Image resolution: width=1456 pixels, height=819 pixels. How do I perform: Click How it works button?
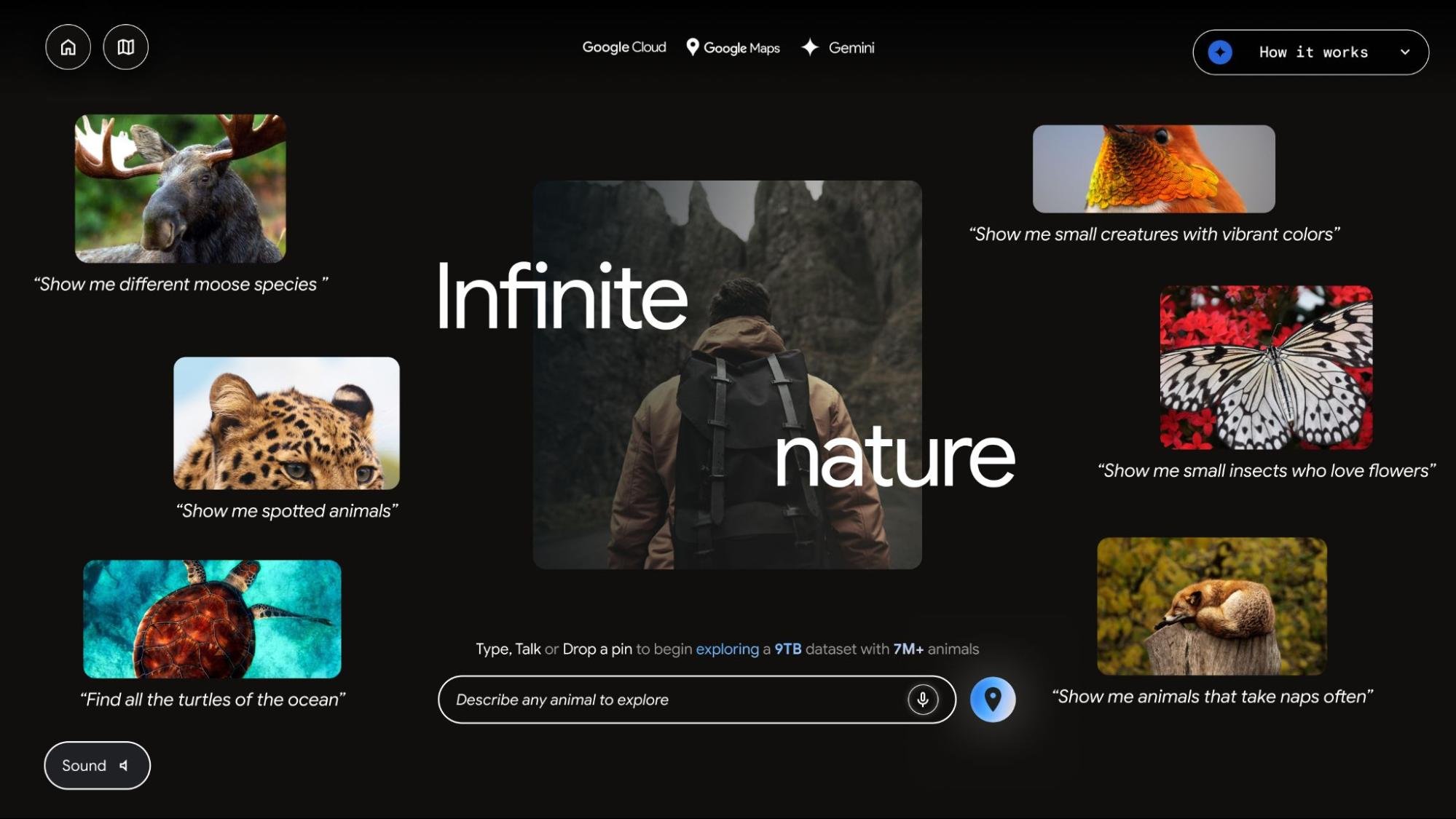pos(1311,51)
